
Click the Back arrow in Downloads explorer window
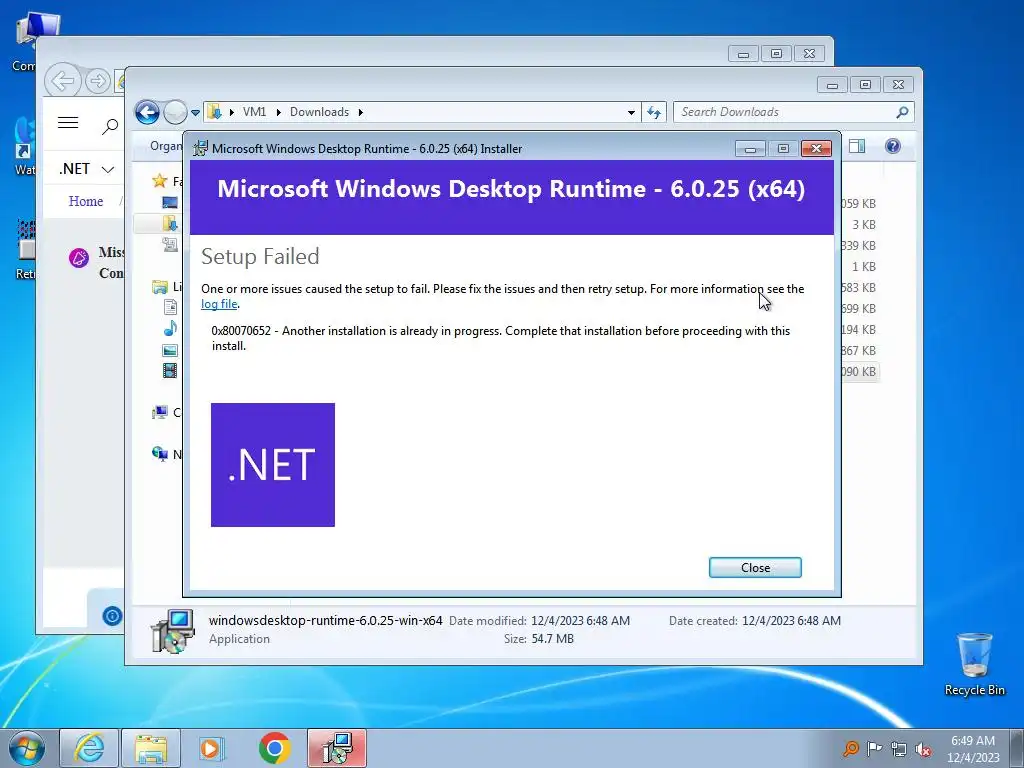[x=148, y=112]
